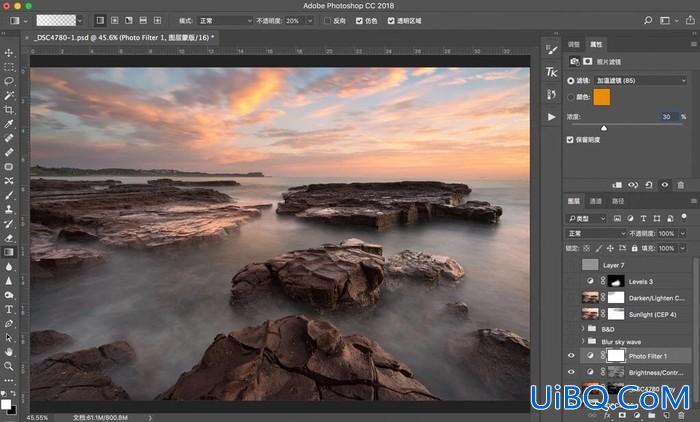
Task: Toggle the Dither (仿色) checkbox
Action: click(x=359, y=21)
